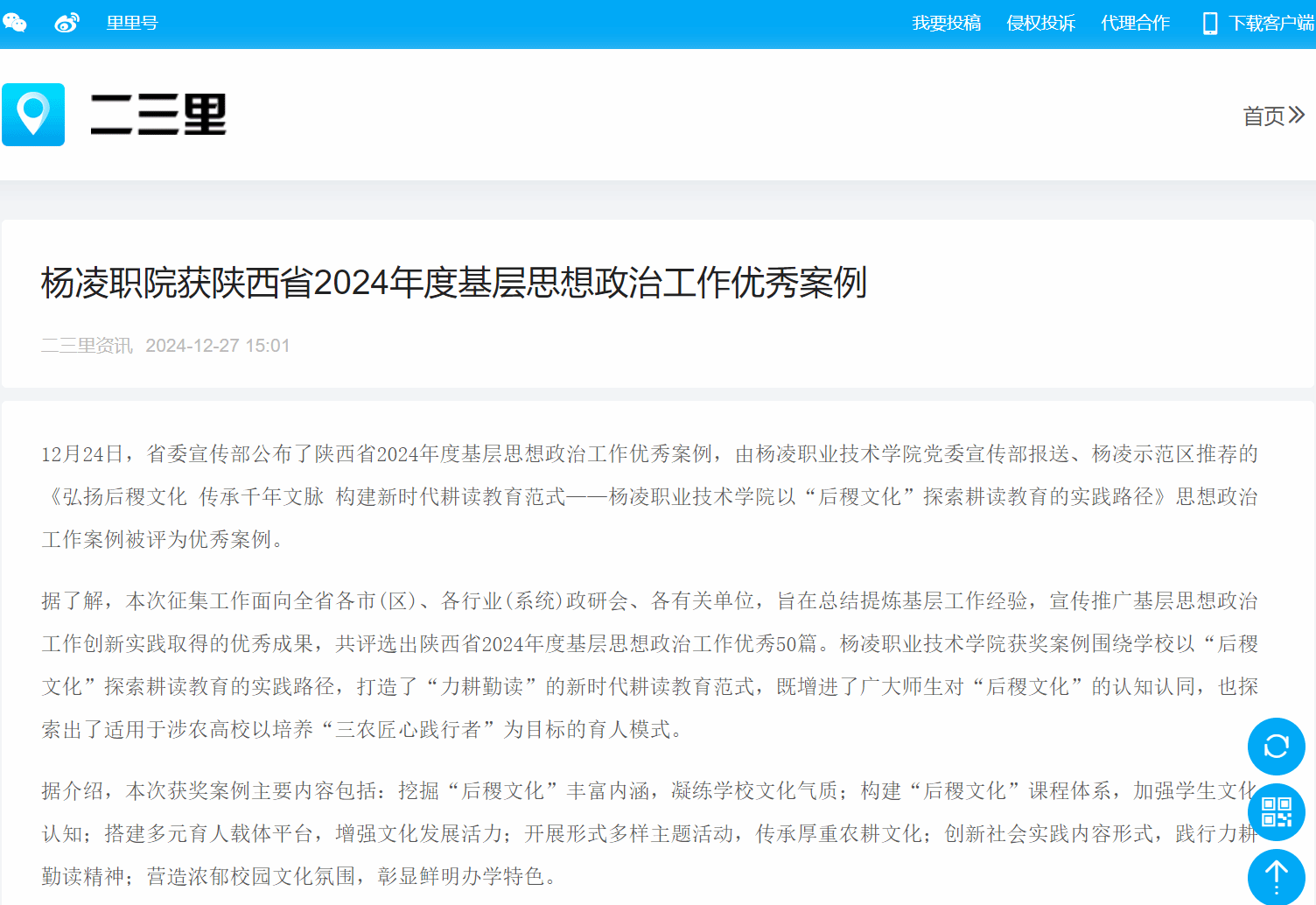Viewport: 1316px width, 905px height.
Task: Hit the back-to-top arrow button
Action: coord(1276,875)
